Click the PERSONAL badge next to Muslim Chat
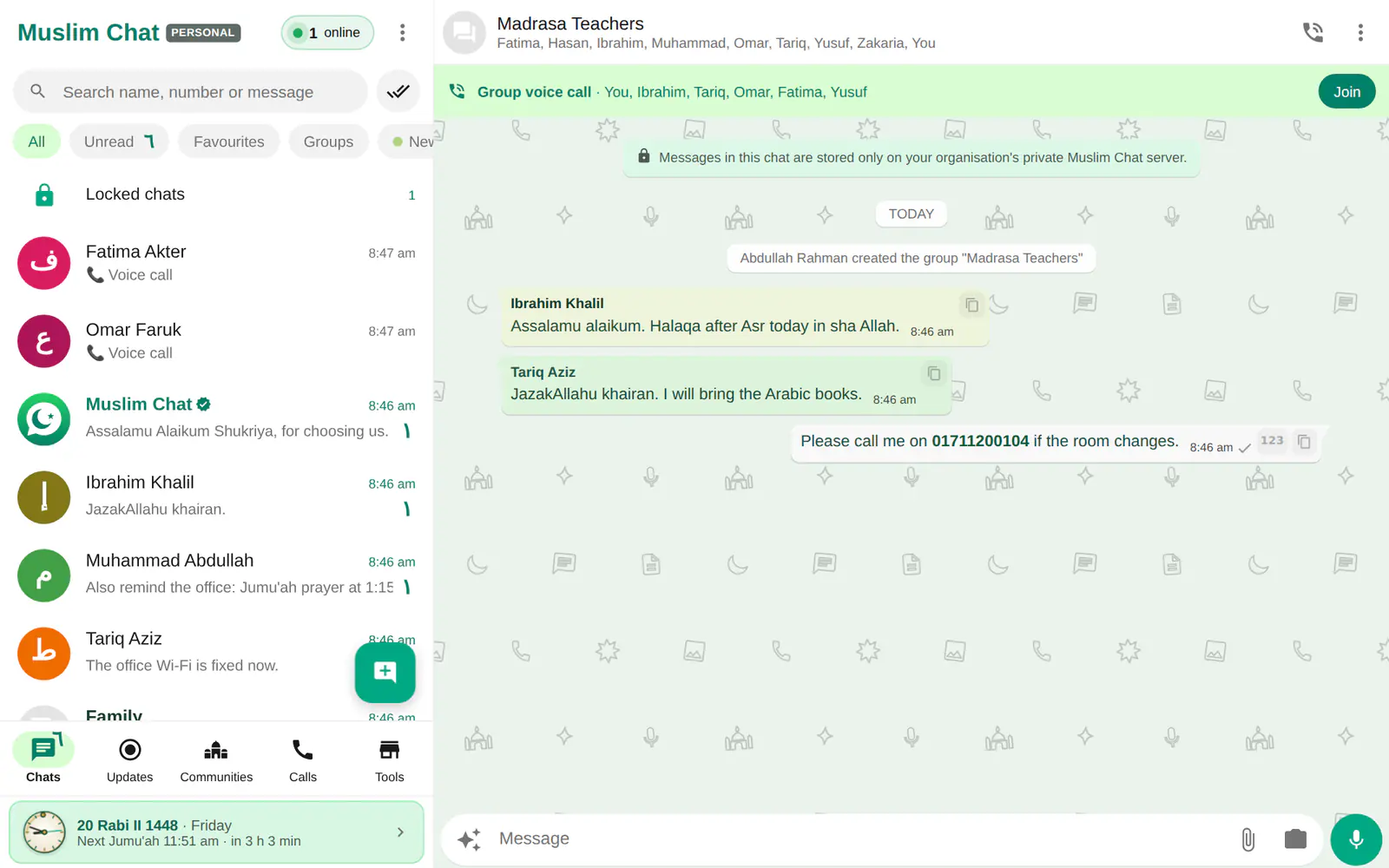The height and width of the screenshot is (868, 1389). click(203, 33)
